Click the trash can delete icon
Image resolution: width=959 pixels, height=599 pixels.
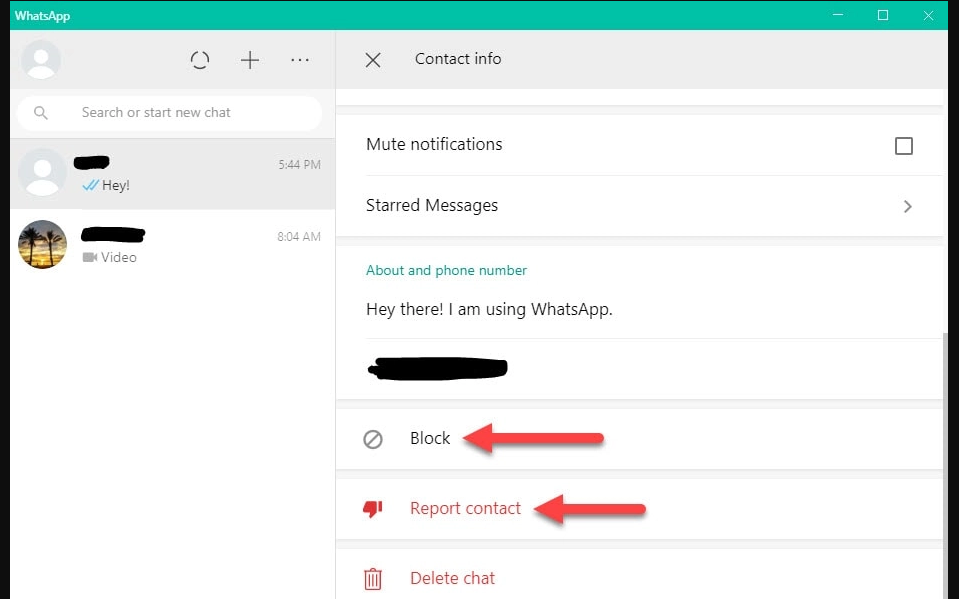pos(373,578)
